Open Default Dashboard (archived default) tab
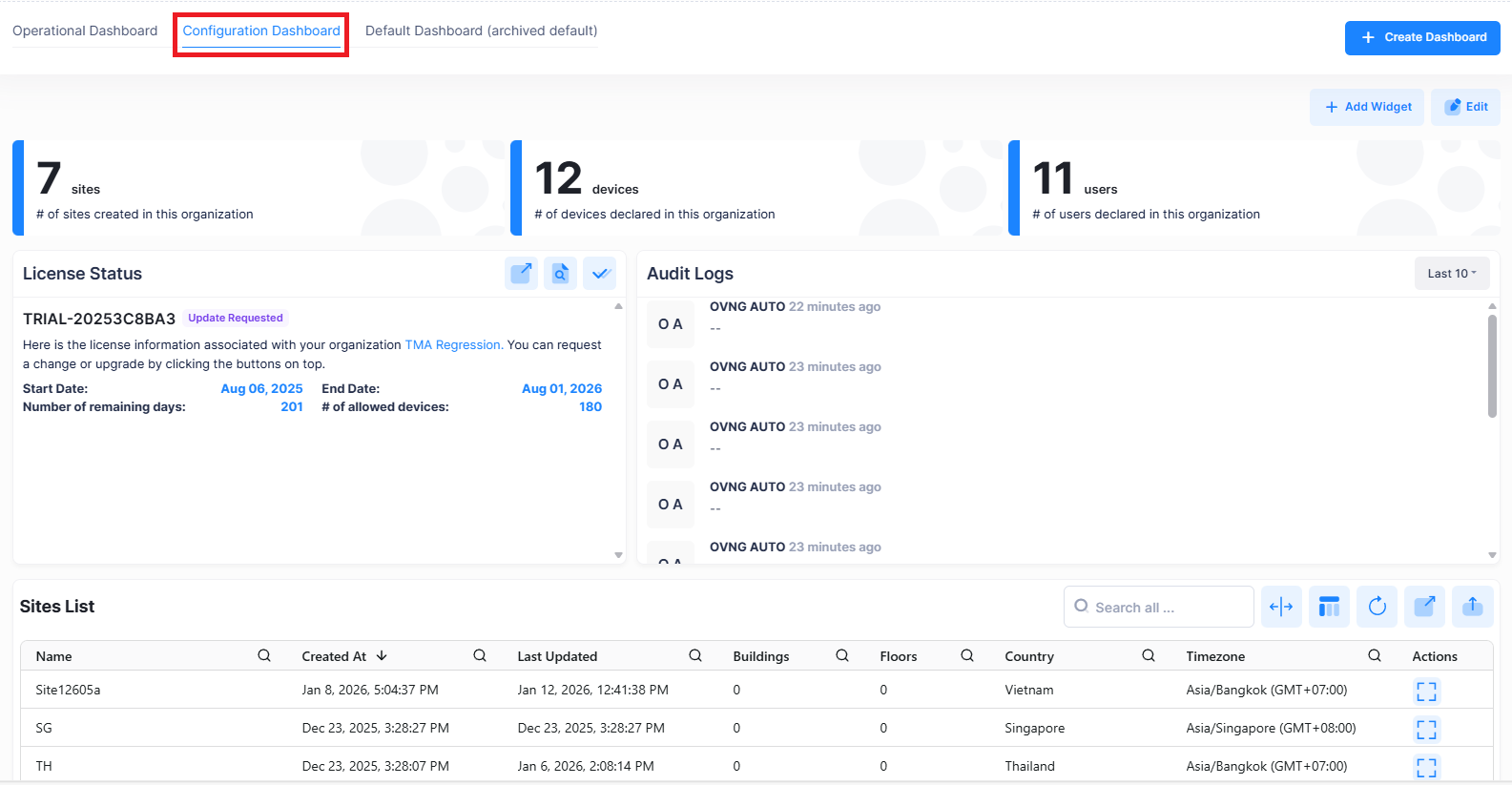 [x=481, y=31]
